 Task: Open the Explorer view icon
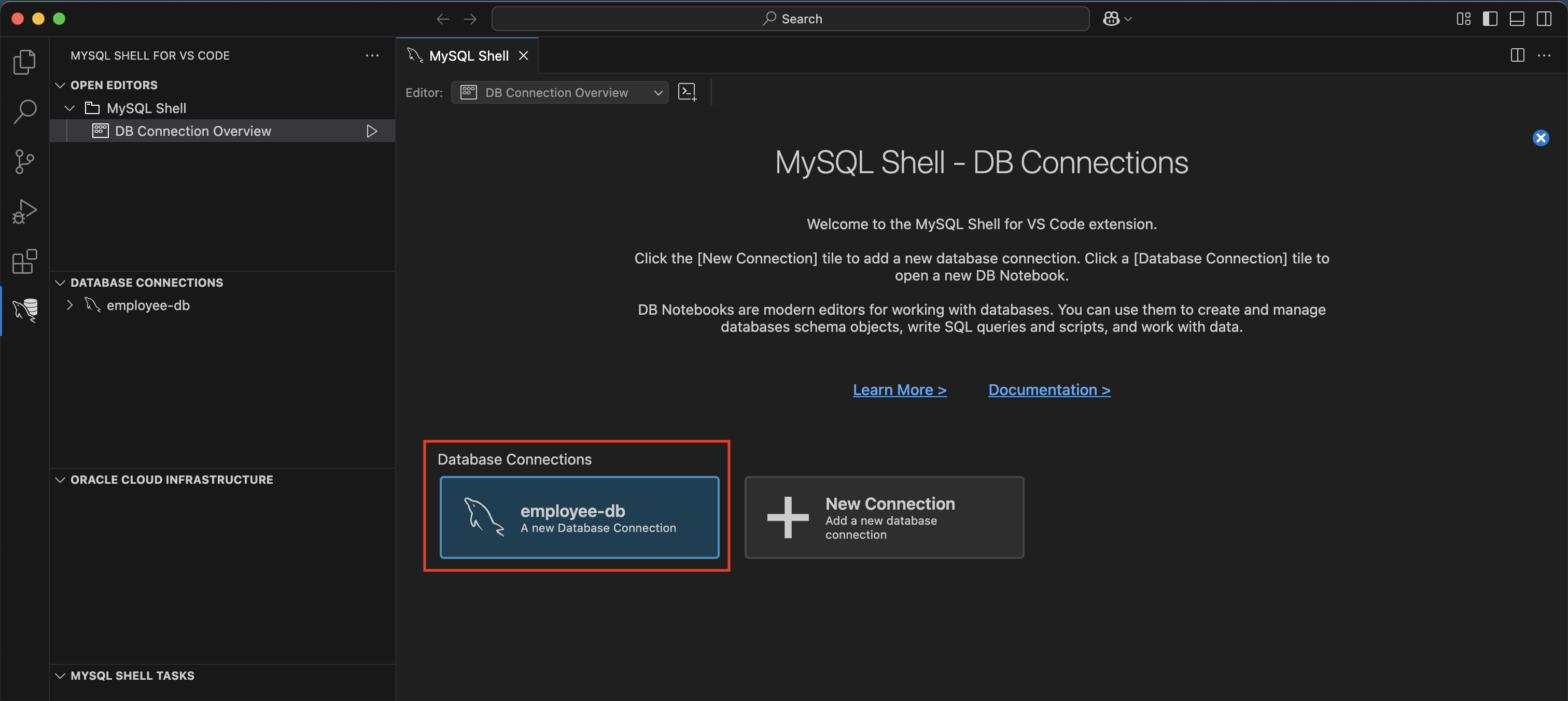(24, 62)
